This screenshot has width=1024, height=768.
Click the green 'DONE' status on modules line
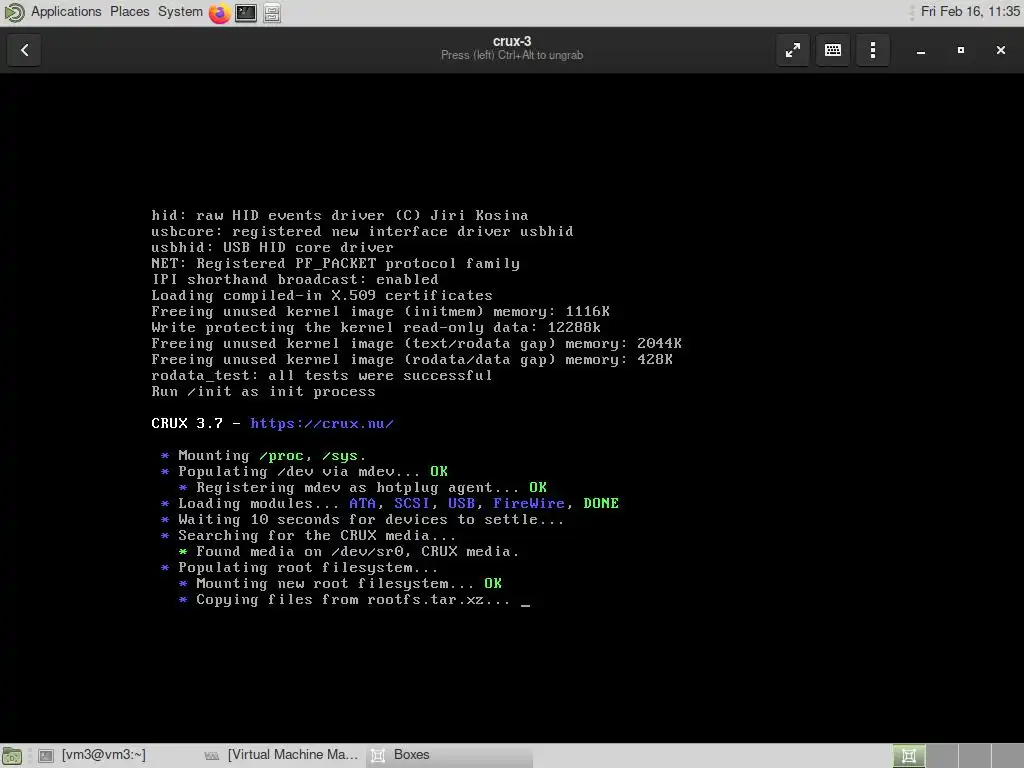pos(601,504)
